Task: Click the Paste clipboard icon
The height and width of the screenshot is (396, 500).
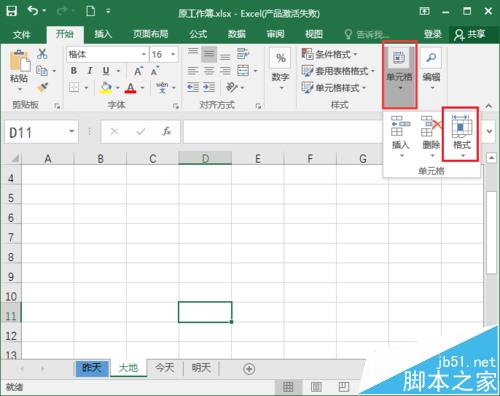Action: pyautogui.click(x=19, y=61)
